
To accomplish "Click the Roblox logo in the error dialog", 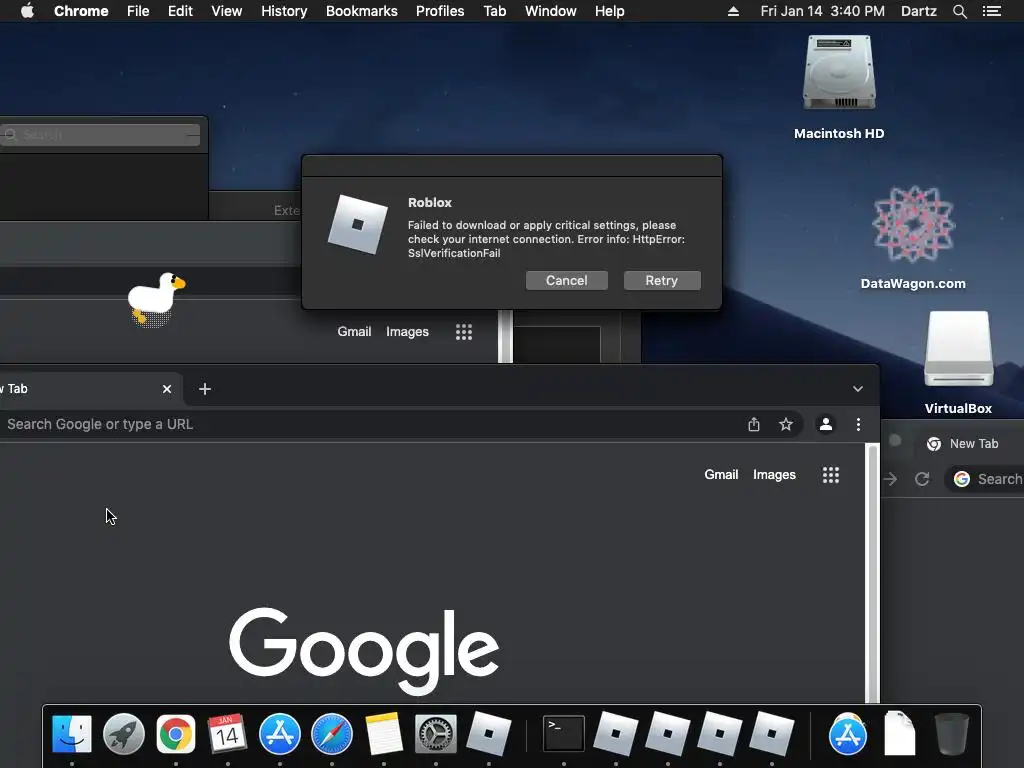I will [357, 225].
